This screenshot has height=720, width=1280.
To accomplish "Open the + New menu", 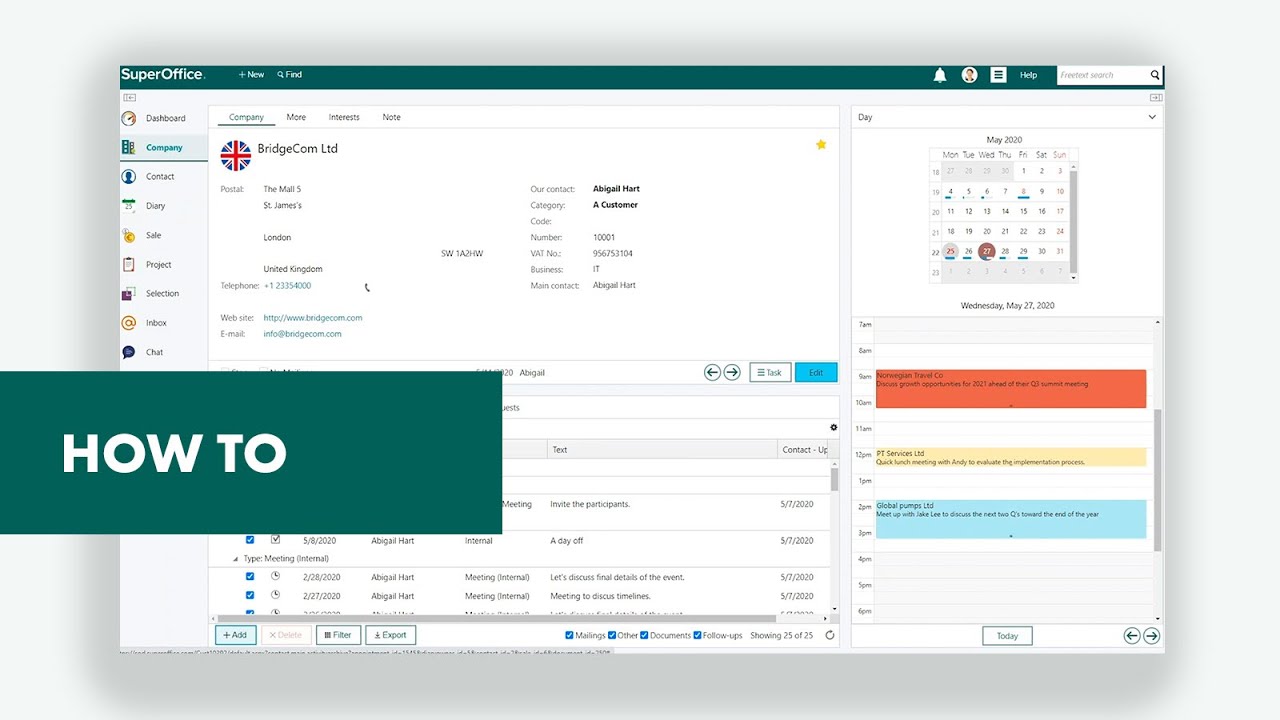I will point(251,75).
